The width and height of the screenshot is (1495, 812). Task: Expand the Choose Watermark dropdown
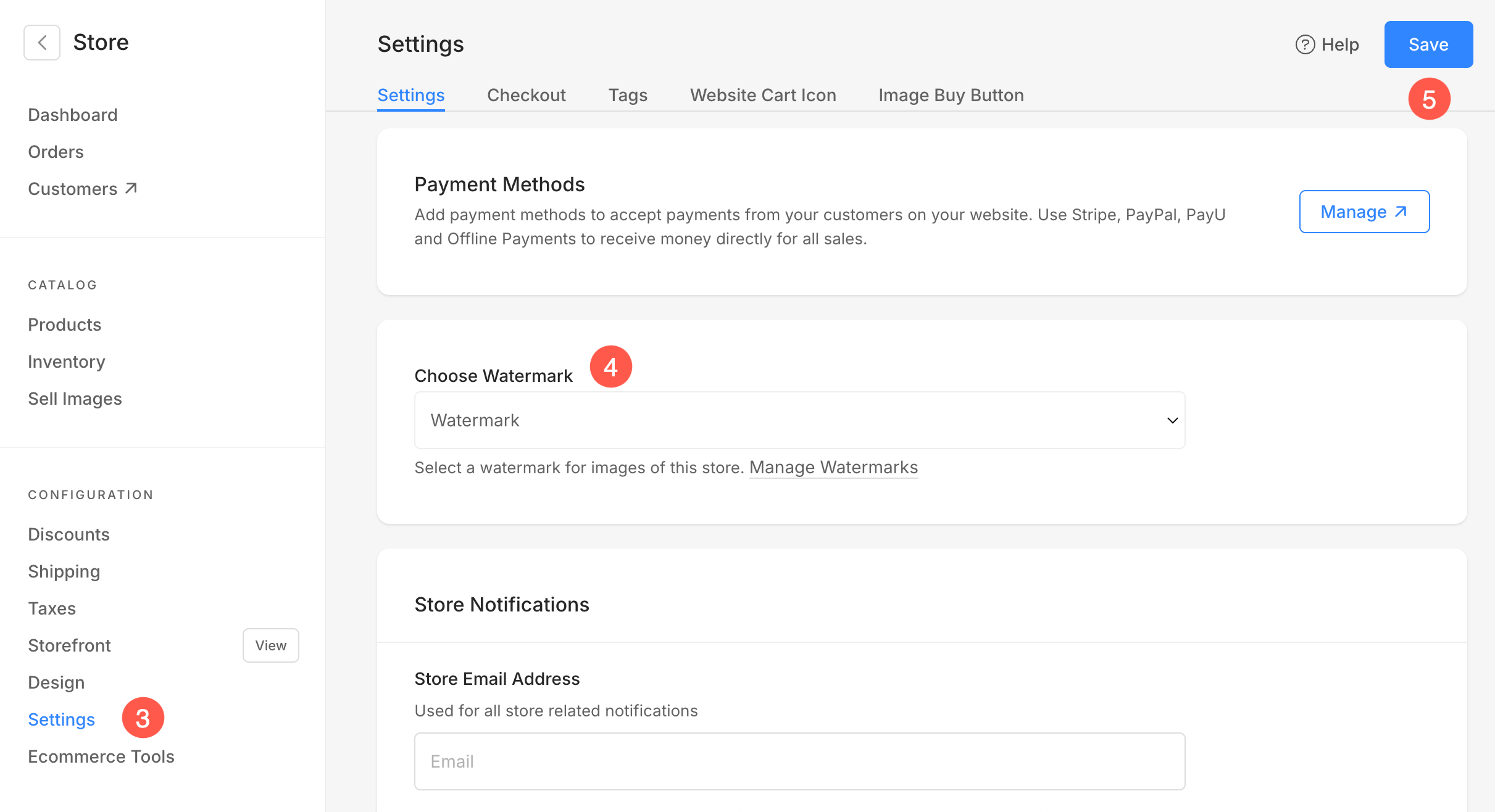(x=799, y=420)
